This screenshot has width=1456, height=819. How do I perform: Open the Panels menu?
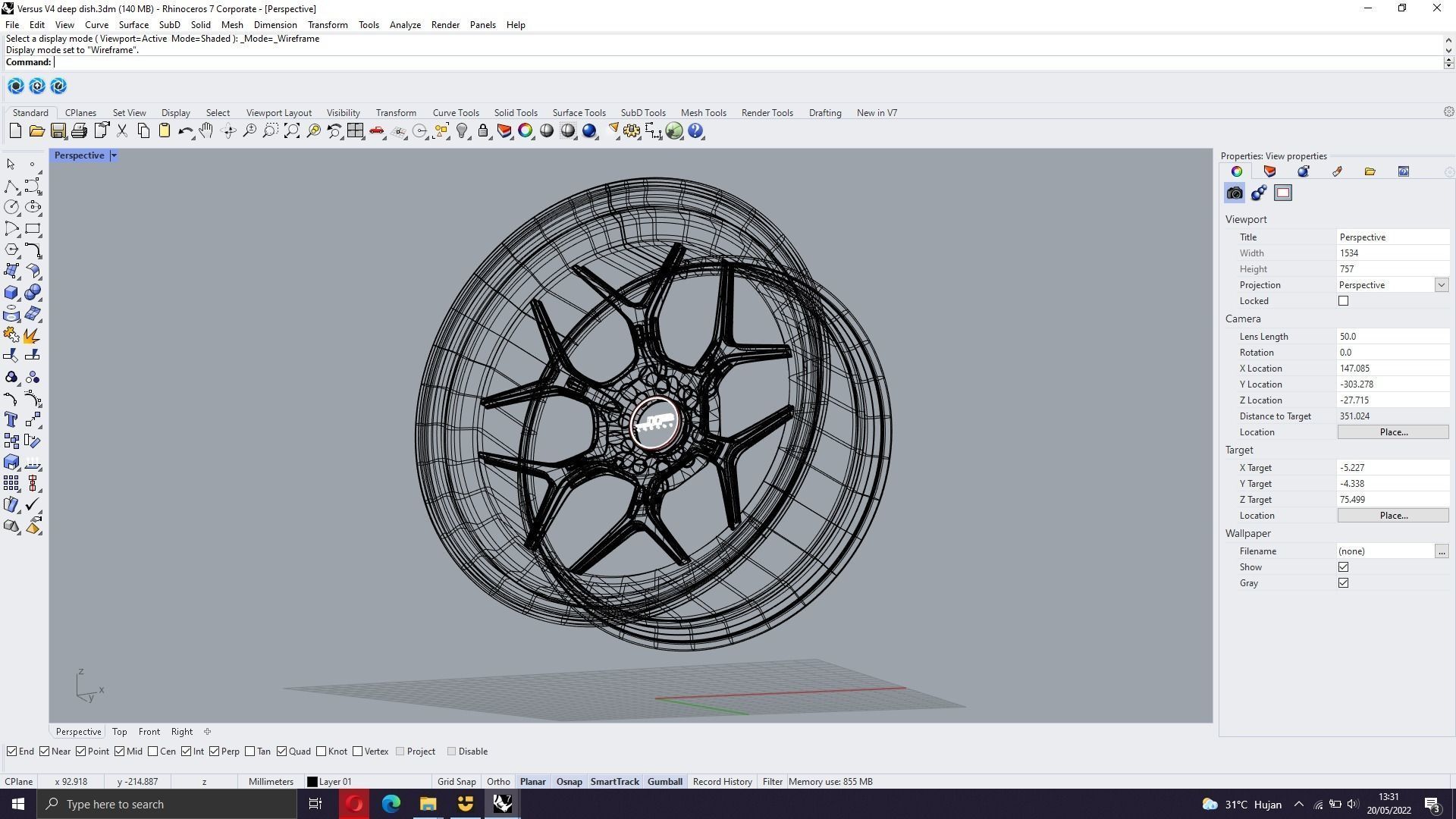pos(482,25)
